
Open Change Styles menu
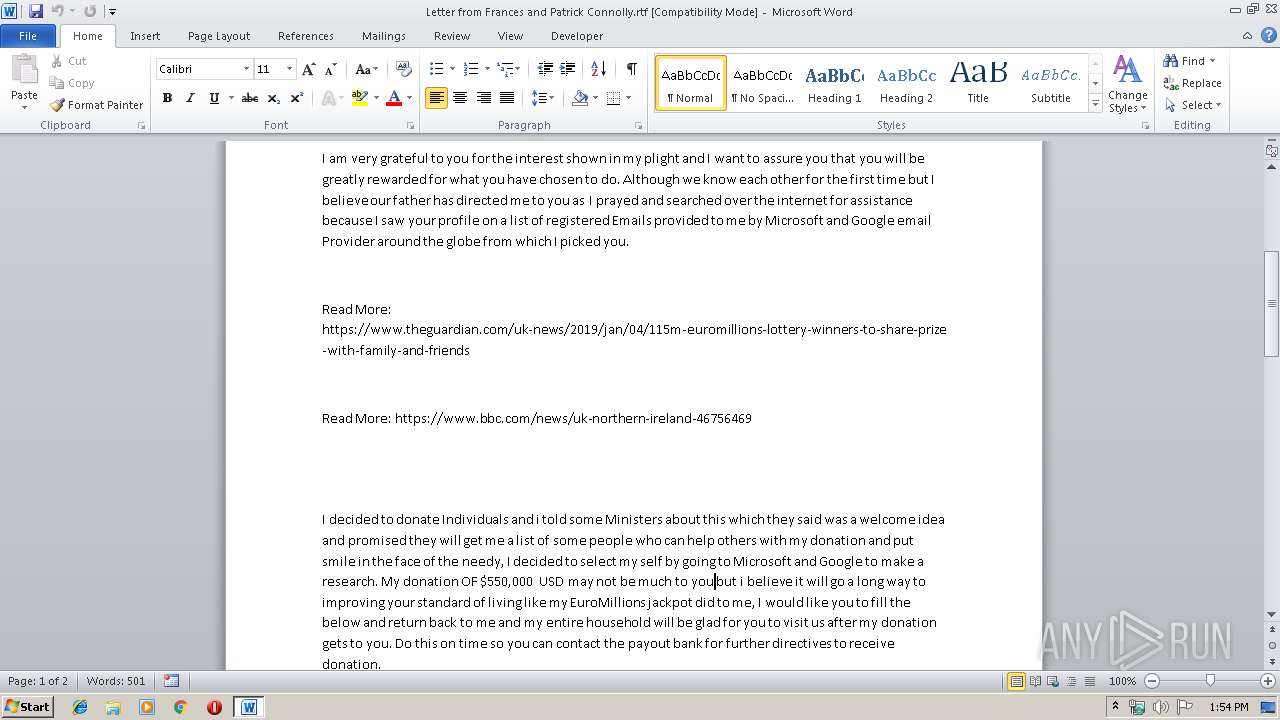1128,84
